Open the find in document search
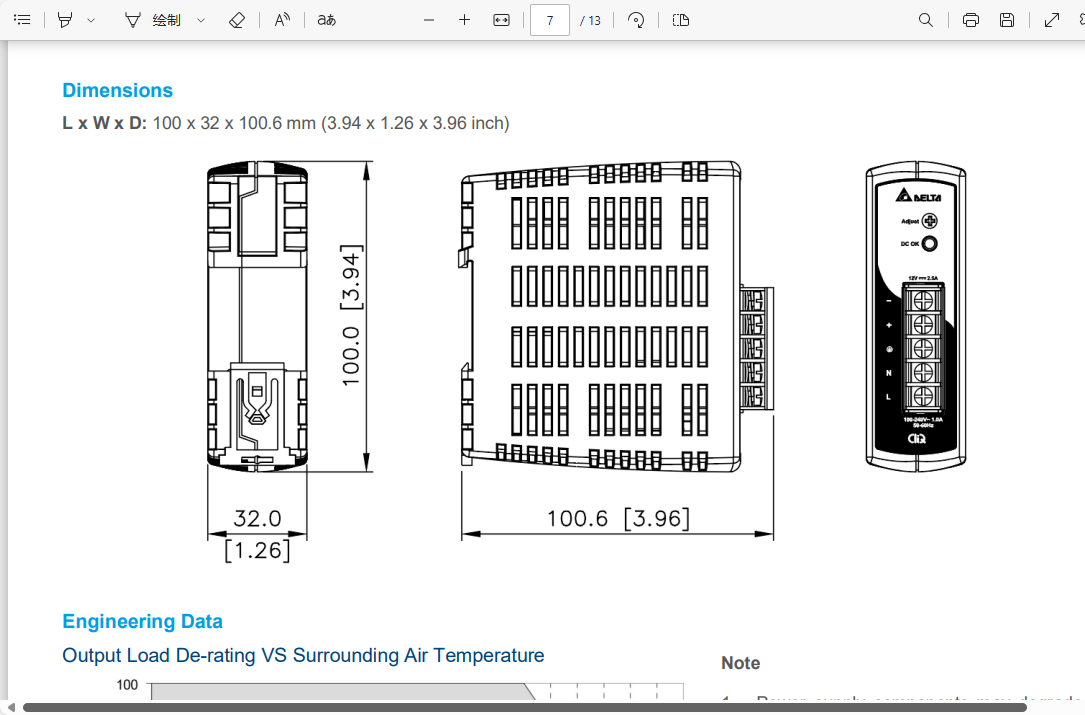Image resolution: width=1085 pixels, height=715 pixels. click(926, 20)
